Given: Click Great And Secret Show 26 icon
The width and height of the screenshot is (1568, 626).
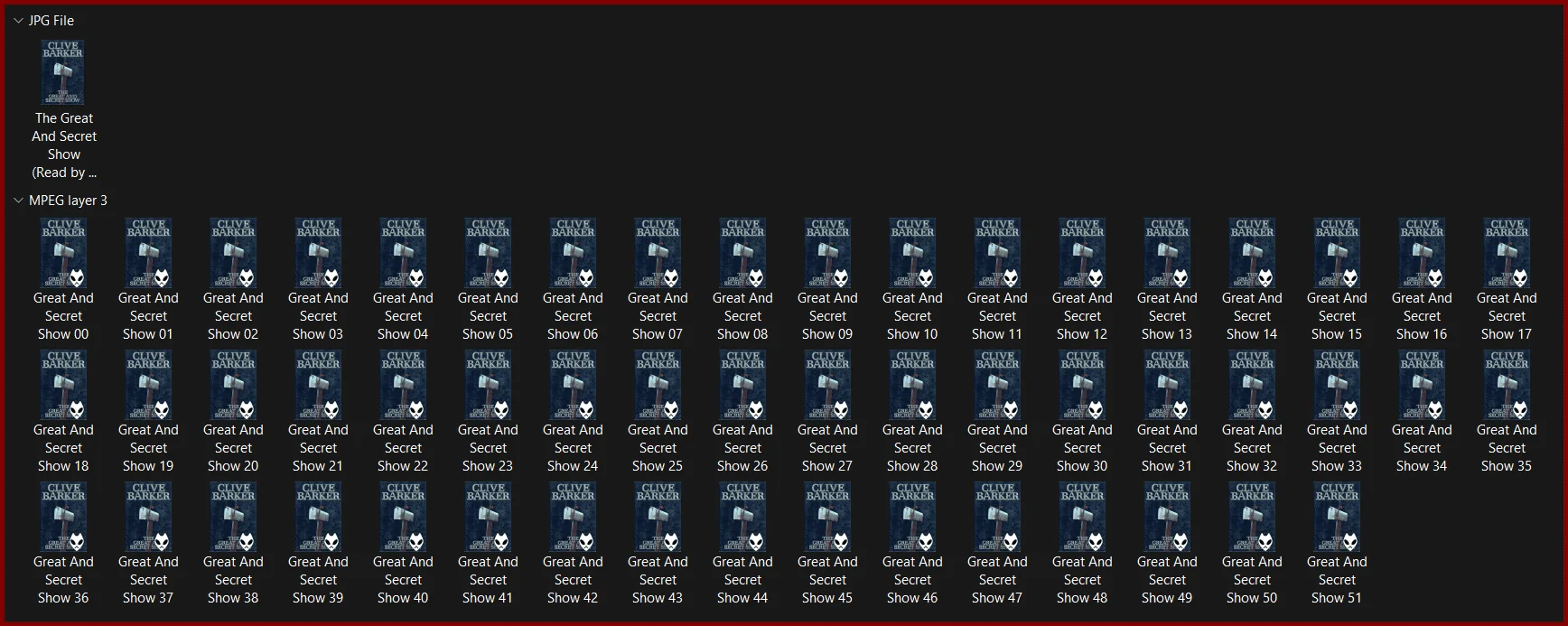Looking at the screenshot, I should (x=742, y=385).
